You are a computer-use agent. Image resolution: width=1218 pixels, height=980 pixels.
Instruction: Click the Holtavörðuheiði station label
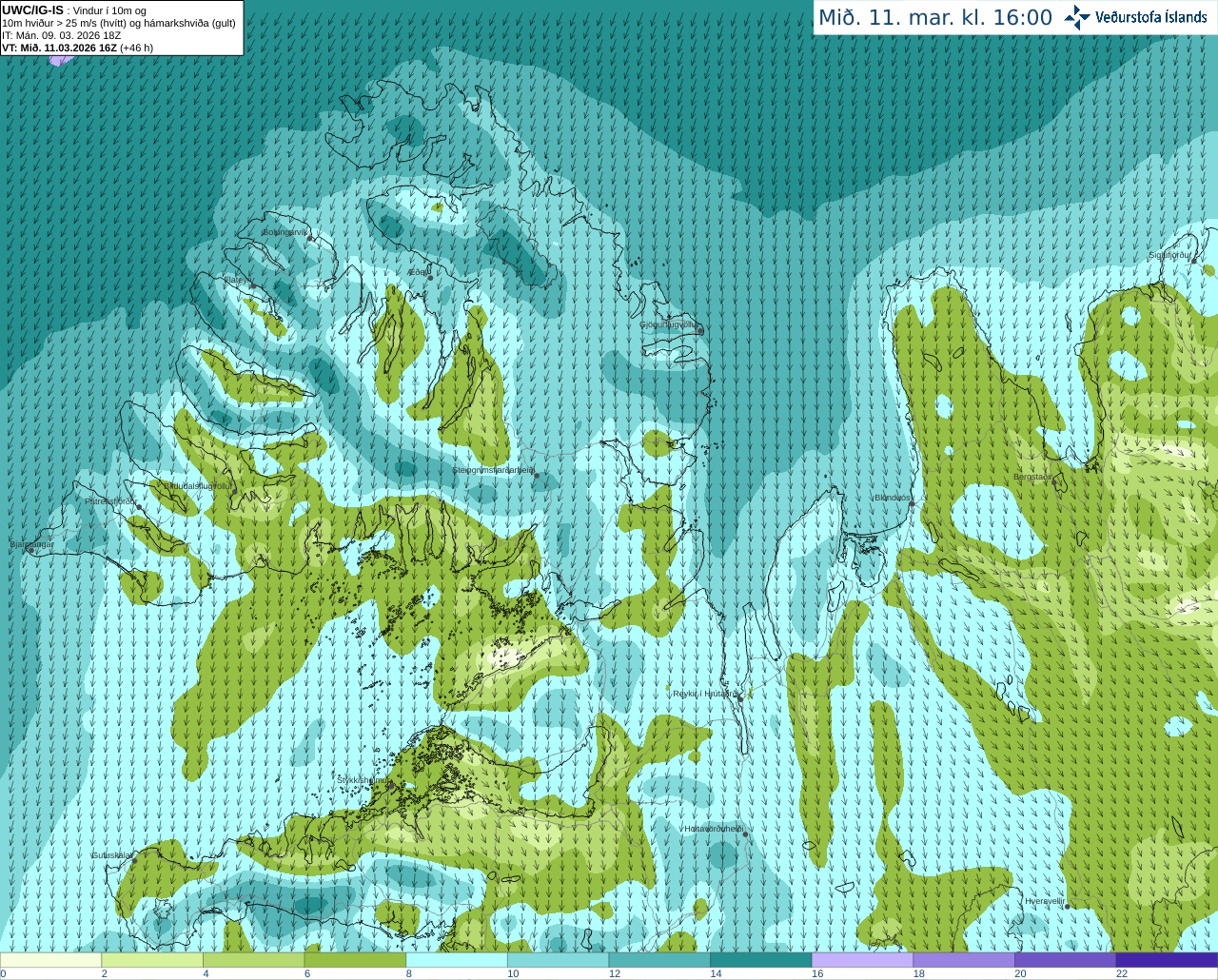[x=713, y=829]
